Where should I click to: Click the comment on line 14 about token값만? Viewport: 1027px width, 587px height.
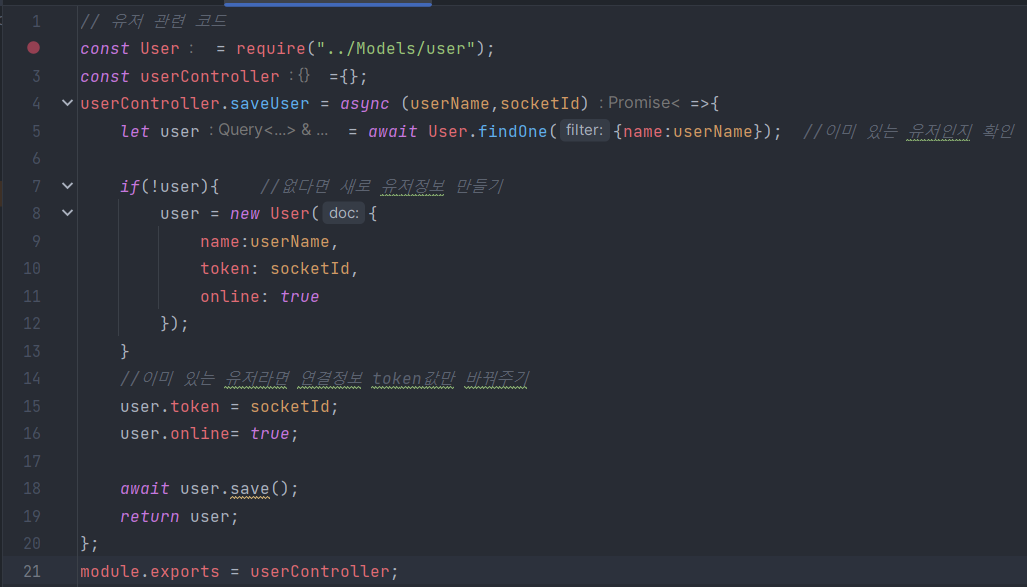coord(325,379)
